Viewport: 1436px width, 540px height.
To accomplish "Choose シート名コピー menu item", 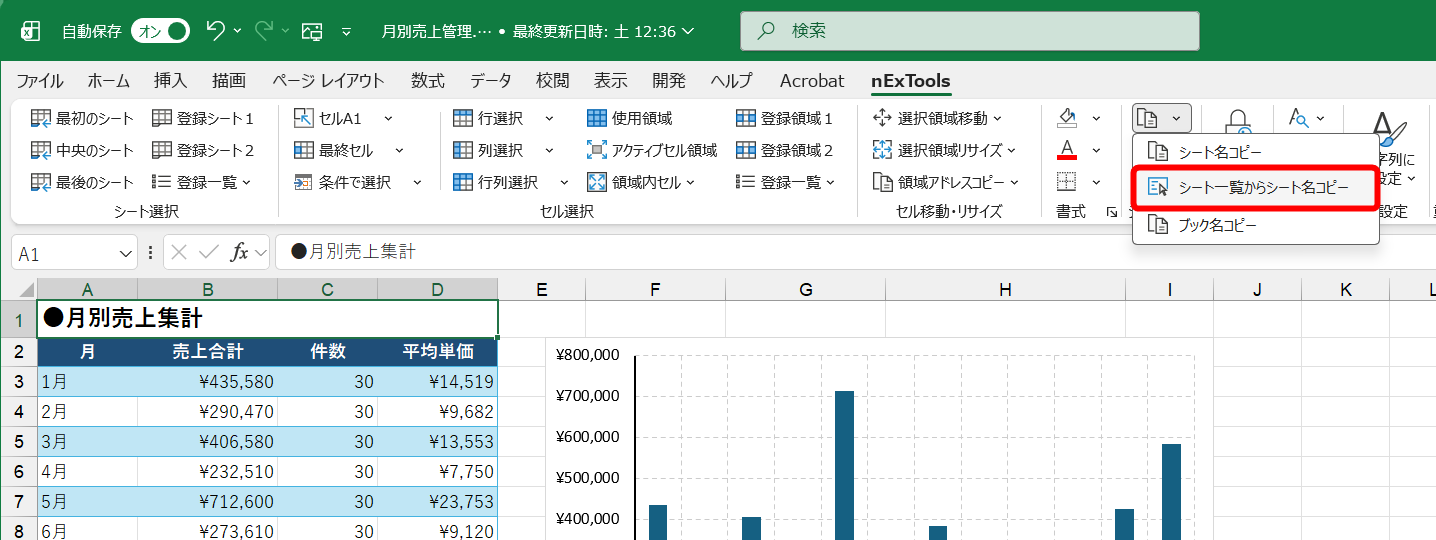I will (x=1256, y=152).
